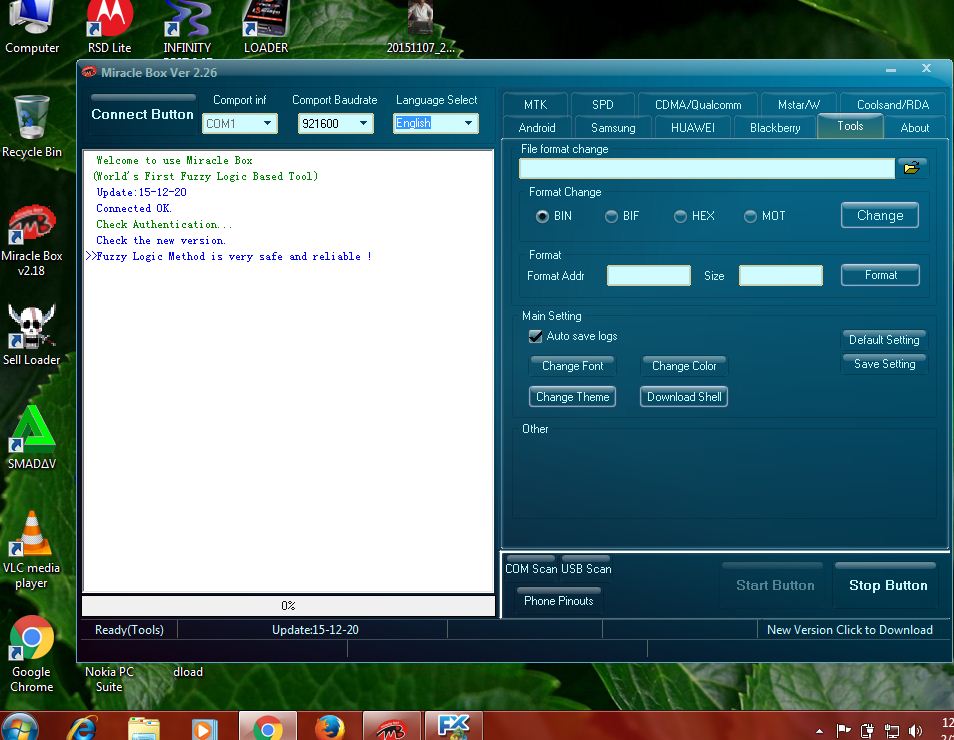Click the Download Shell button
954x740 pixels.
click(x=684, y=397)
